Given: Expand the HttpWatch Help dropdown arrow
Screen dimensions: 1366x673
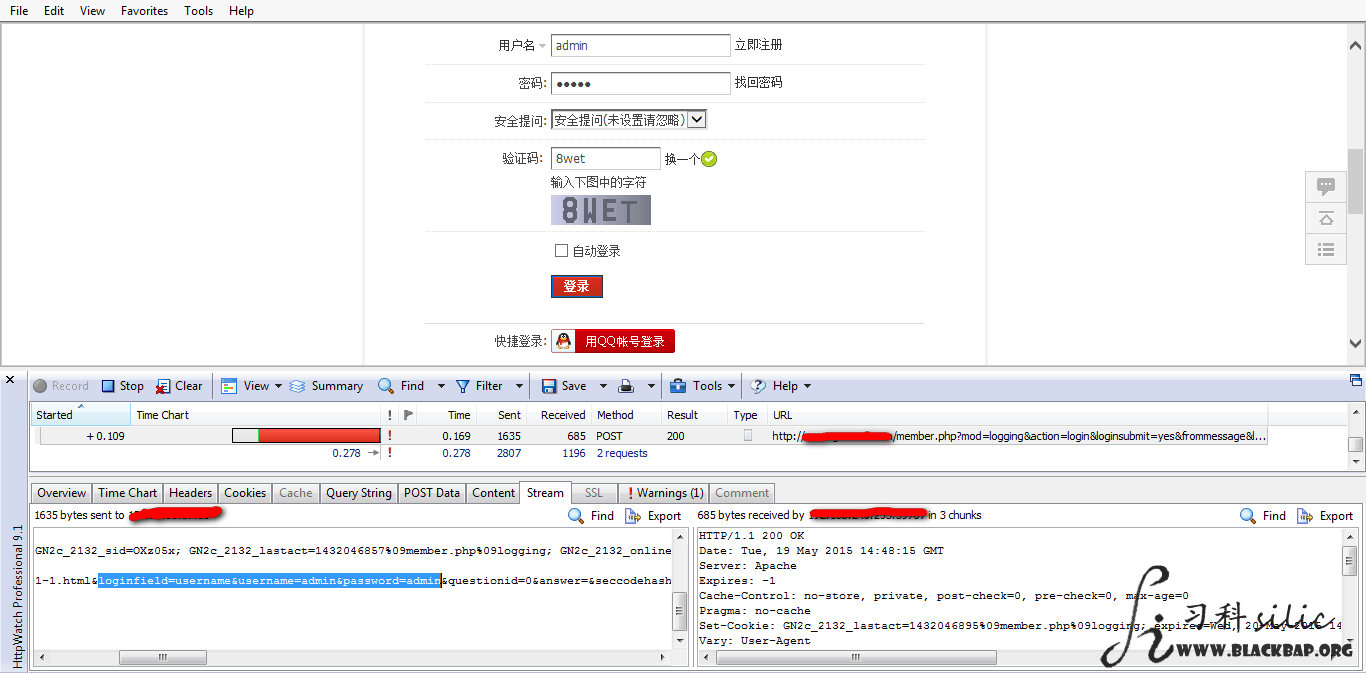Looking at the screenshot, I should (x=808, y=386).
